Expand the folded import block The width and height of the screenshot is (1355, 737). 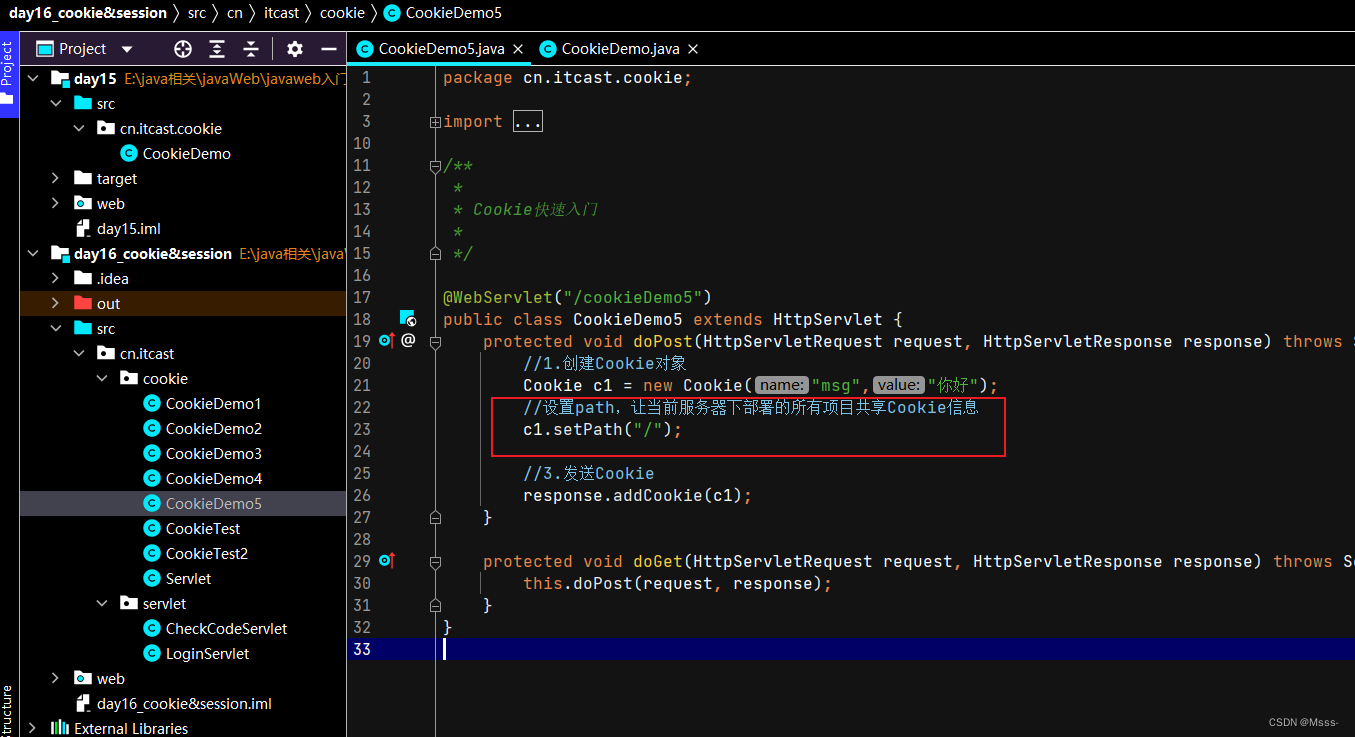[435, 122]
